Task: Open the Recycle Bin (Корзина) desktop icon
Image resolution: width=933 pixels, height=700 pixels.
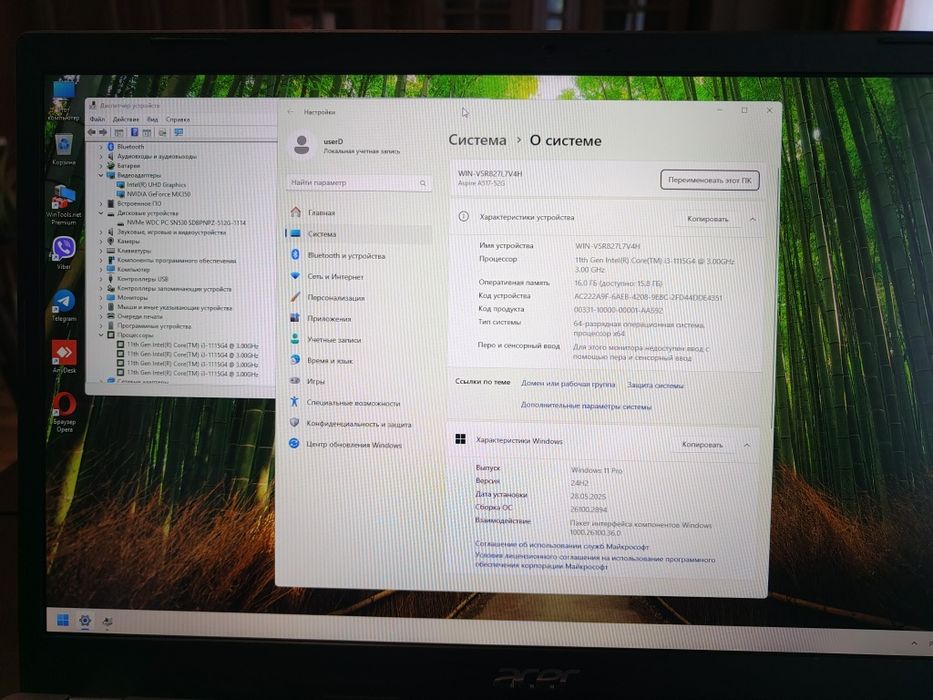Action: 64,149
